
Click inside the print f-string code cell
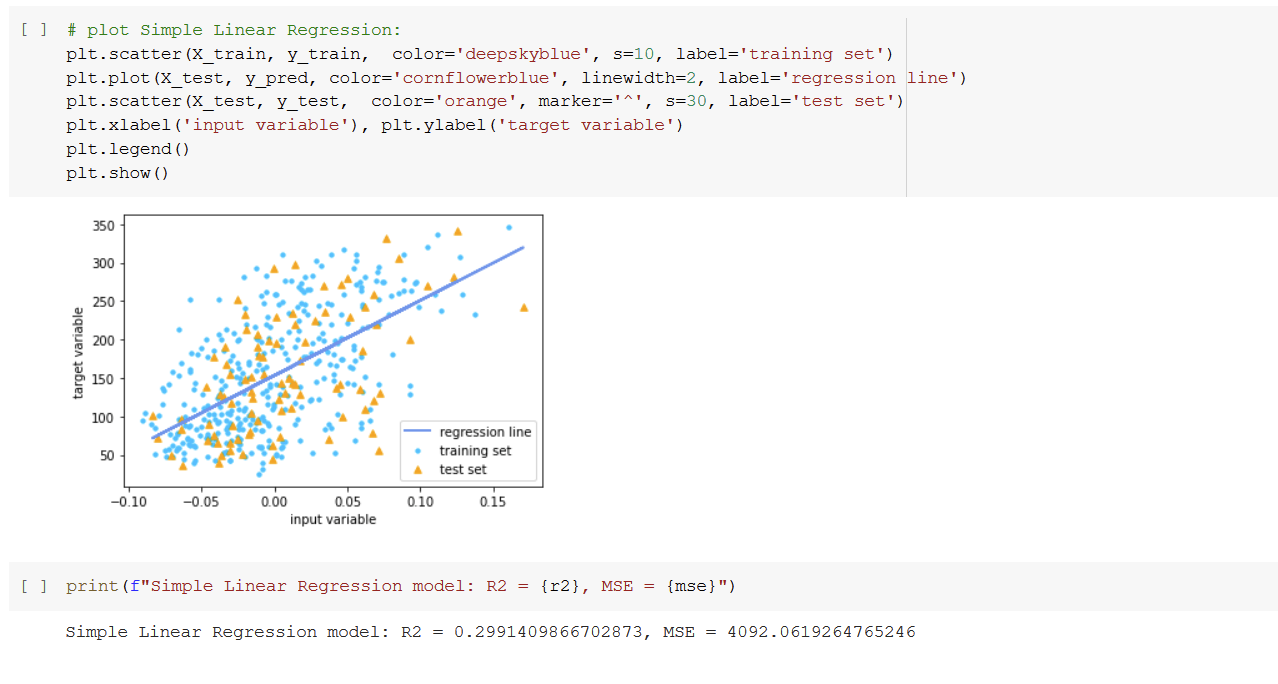click(x=400, y=586)
